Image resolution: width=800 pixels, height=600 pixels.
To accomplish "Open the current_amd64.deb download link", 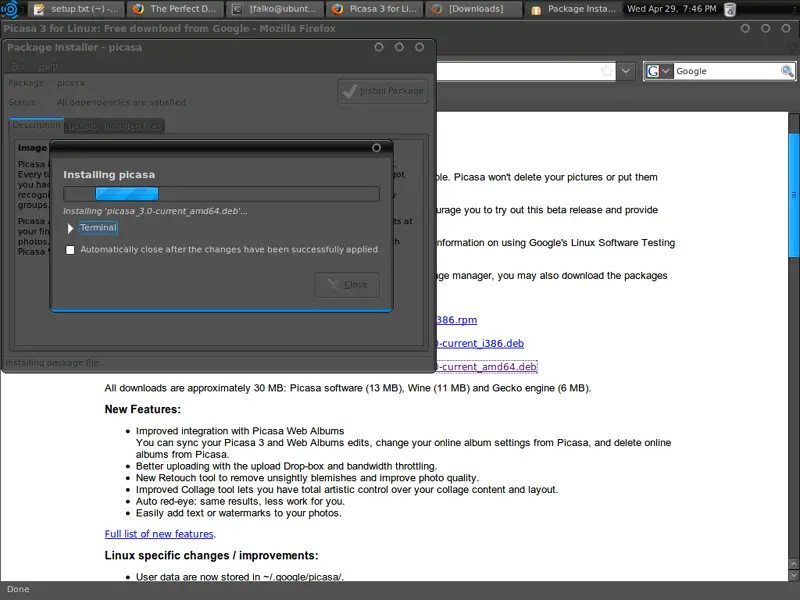I will click(x=487, y=367).
